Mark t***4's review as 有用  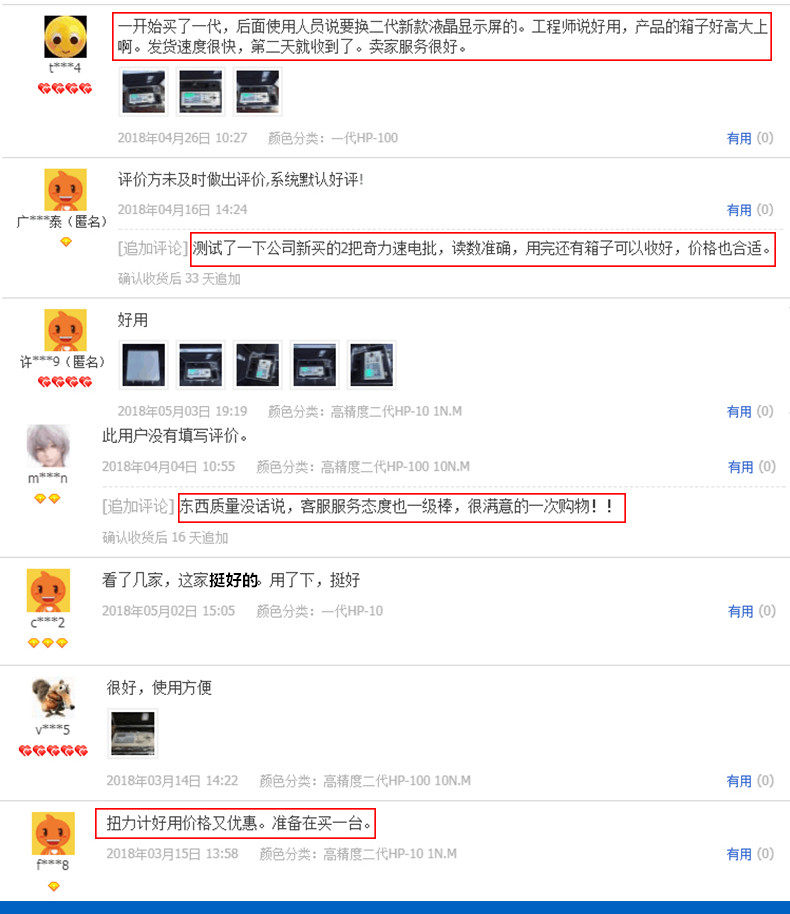click(x=739, y=139)
